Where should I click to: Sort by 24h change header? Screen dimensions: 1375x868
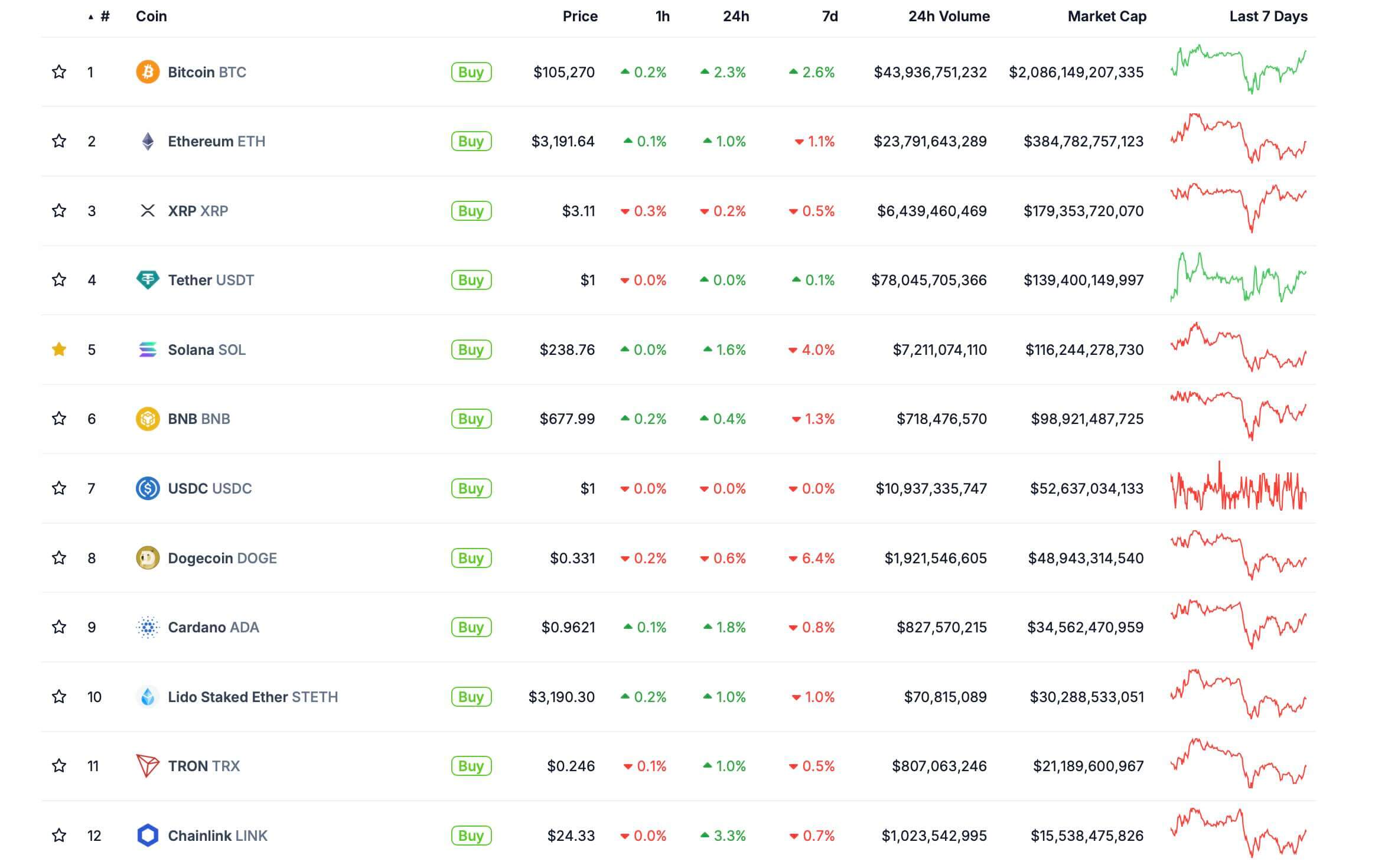click(x=736, y=17)
